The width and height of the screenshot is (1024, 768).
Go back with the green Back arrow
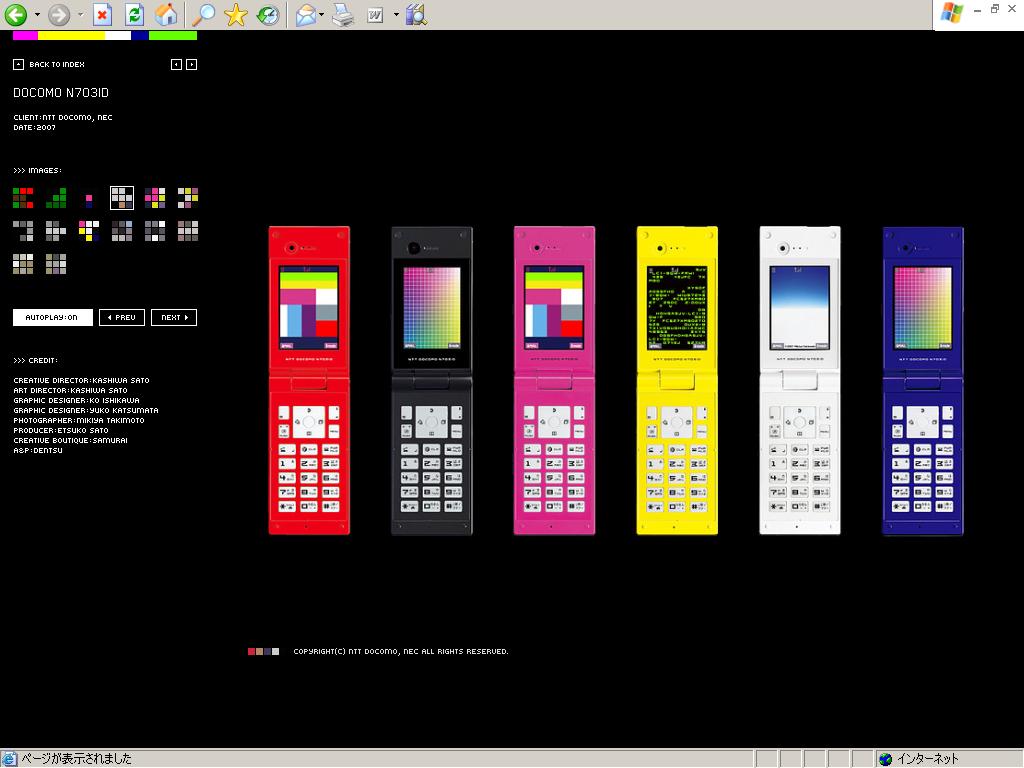pos(16,14)
